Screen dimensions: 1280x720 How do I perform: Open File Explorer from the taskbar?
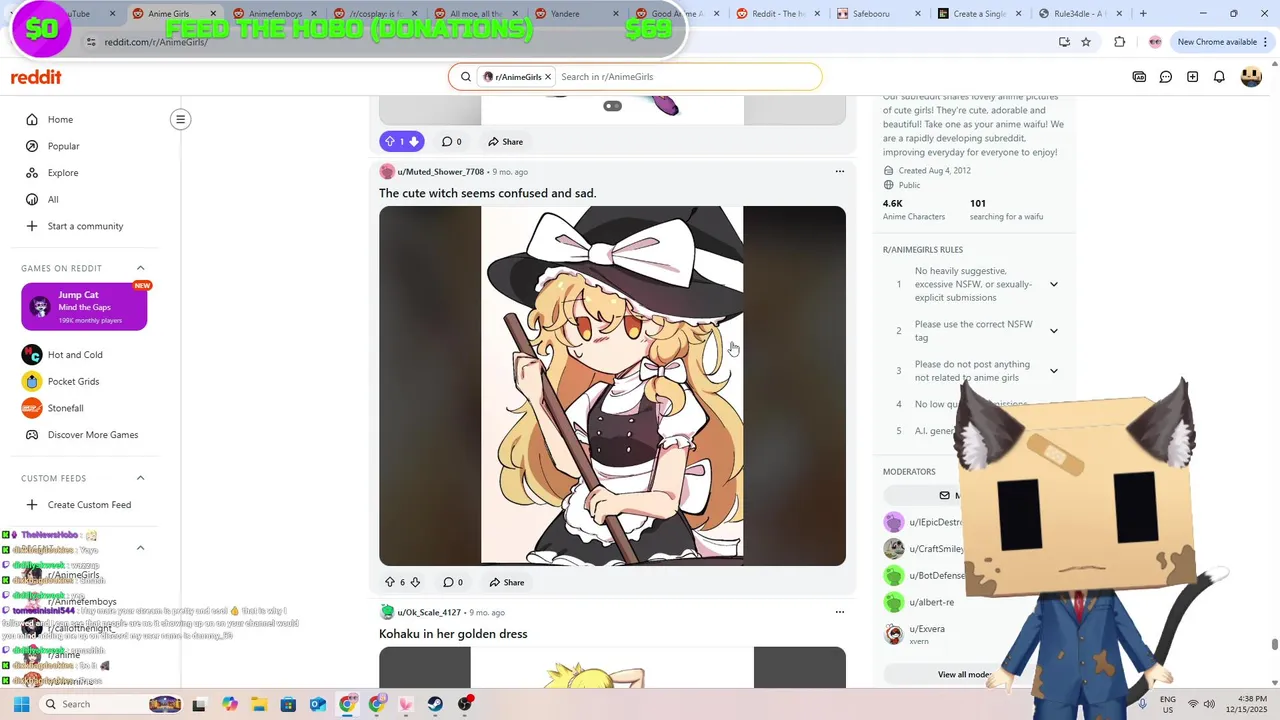click(259, 704)
